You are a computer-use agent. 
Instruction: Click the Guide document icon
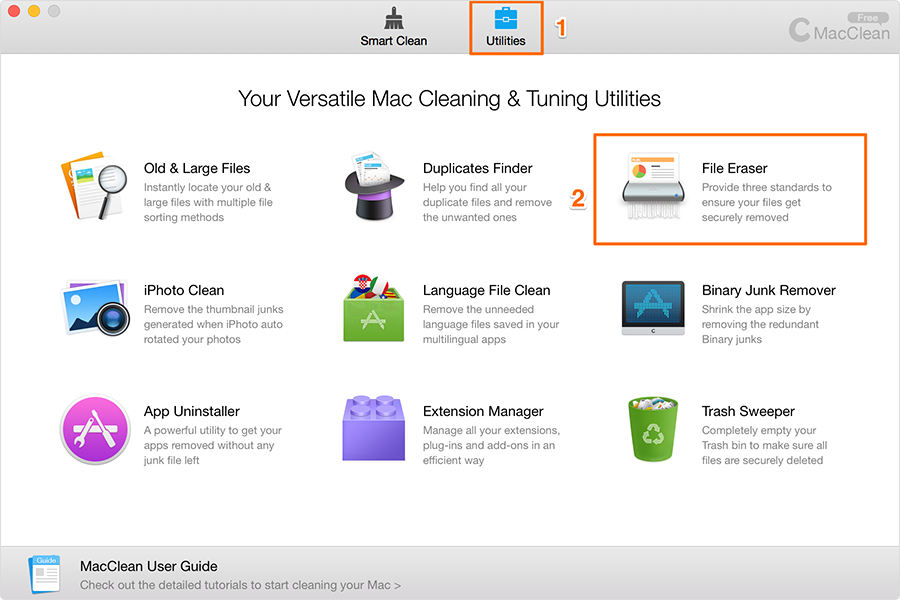pos(44,574)
